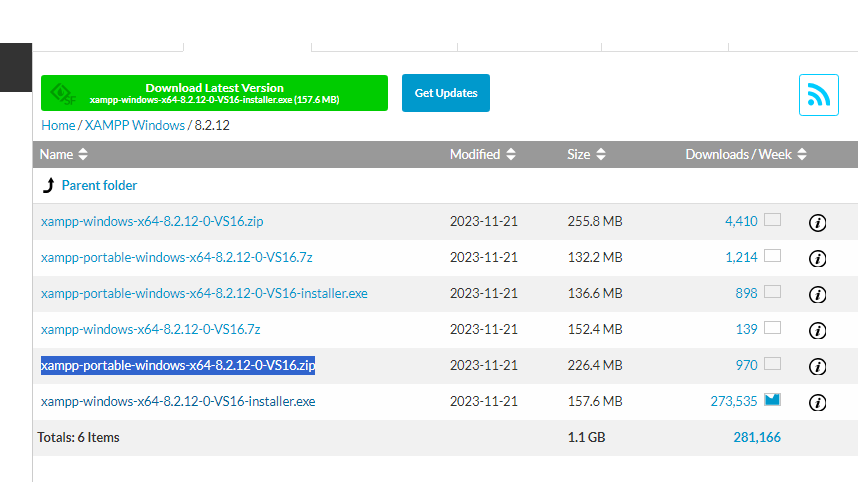Click the Get Updates button
This screenshot has width=858, height=482.
446,93
